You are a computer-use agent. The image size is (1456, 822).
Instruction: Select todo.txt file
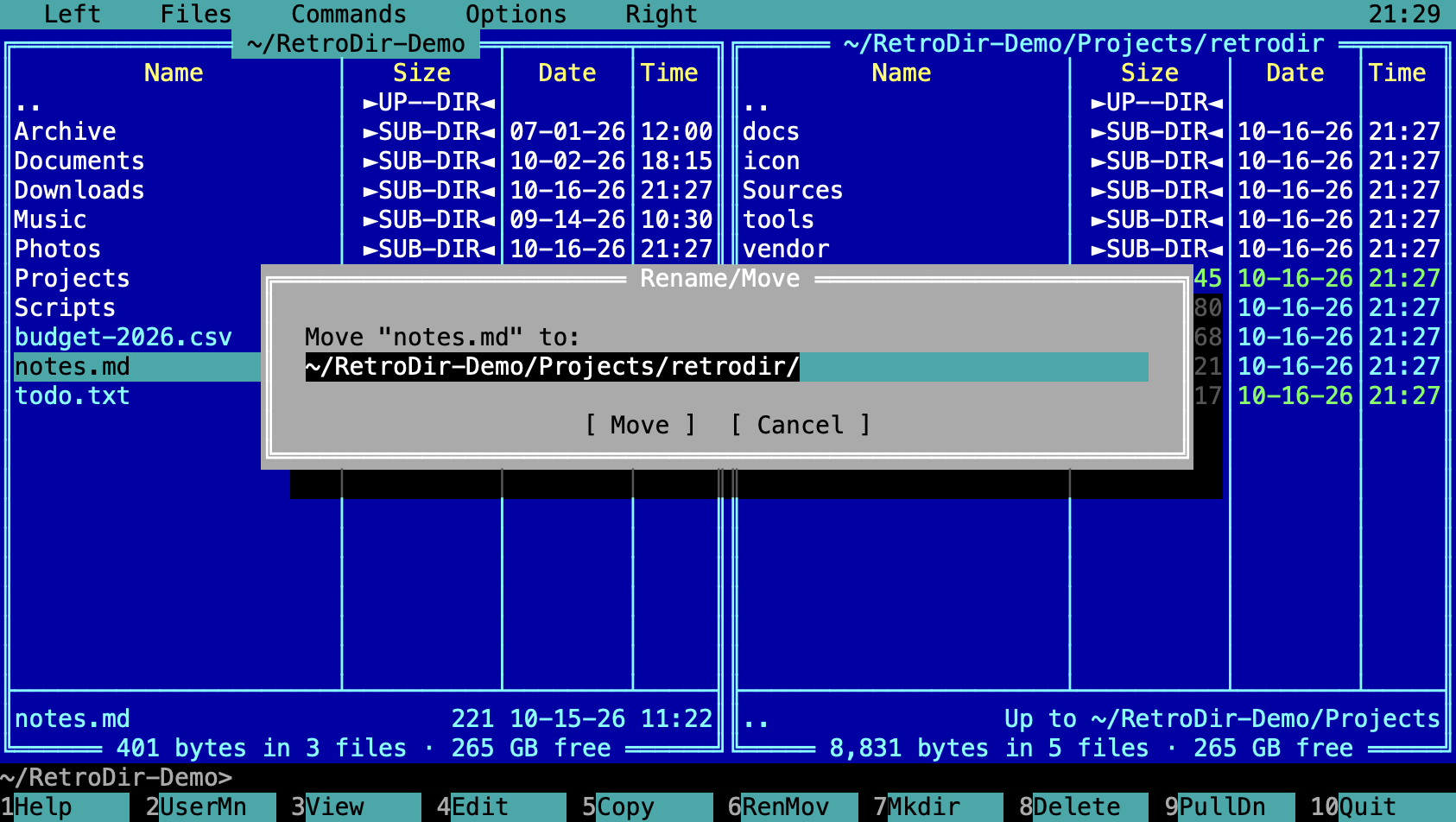pyautogui.click(x=137, y=395)
